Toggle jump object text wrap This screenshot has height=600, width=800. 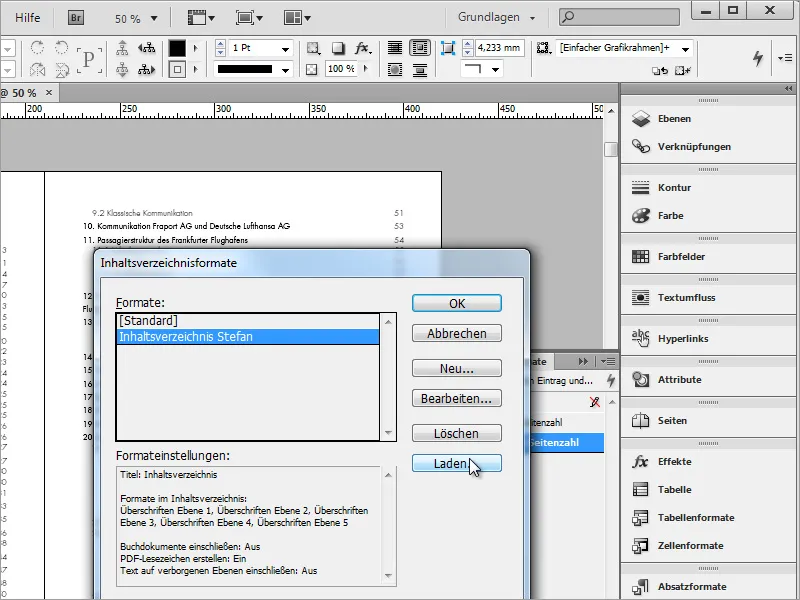point(419,69)
